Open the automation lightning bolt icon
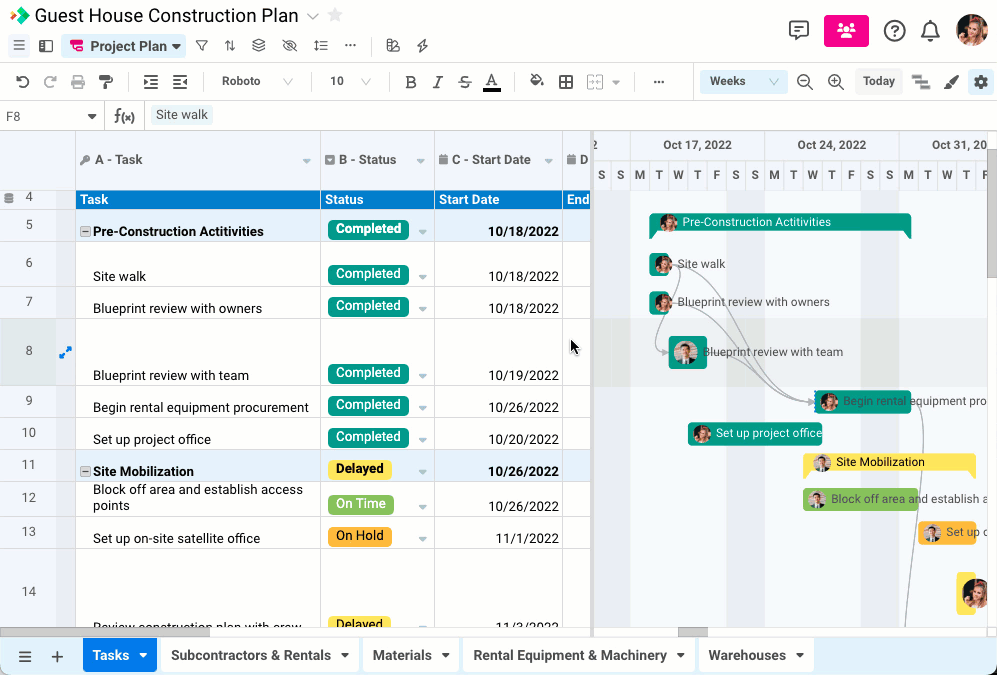 tap(421, 45)
